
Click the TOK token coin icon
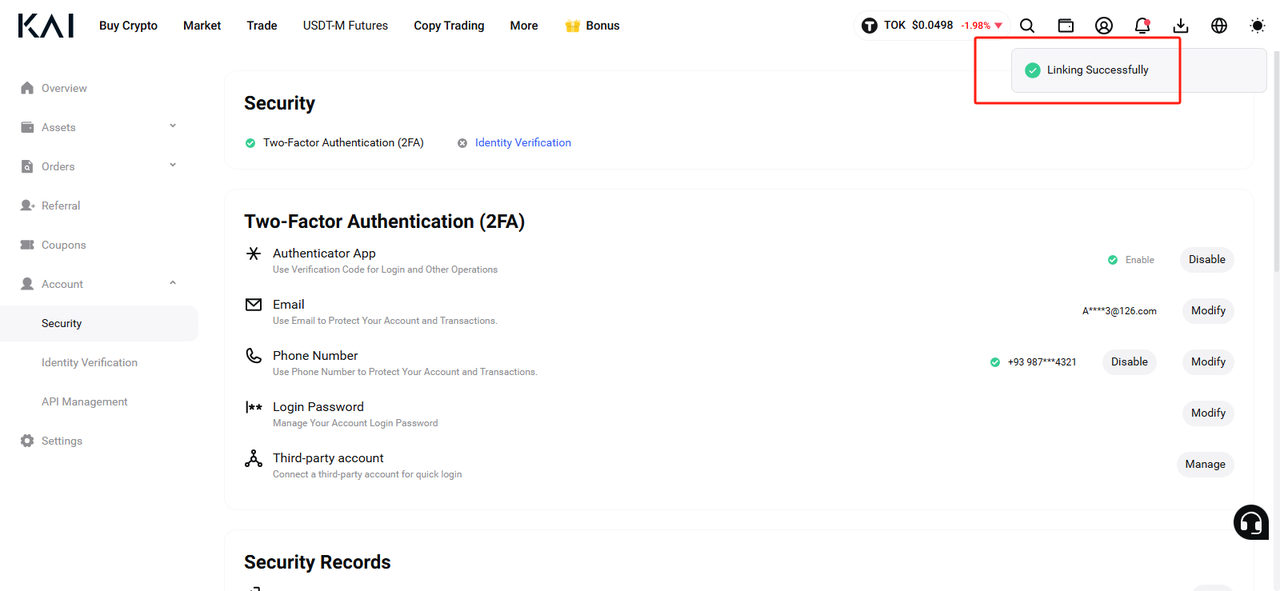(869, 26)
